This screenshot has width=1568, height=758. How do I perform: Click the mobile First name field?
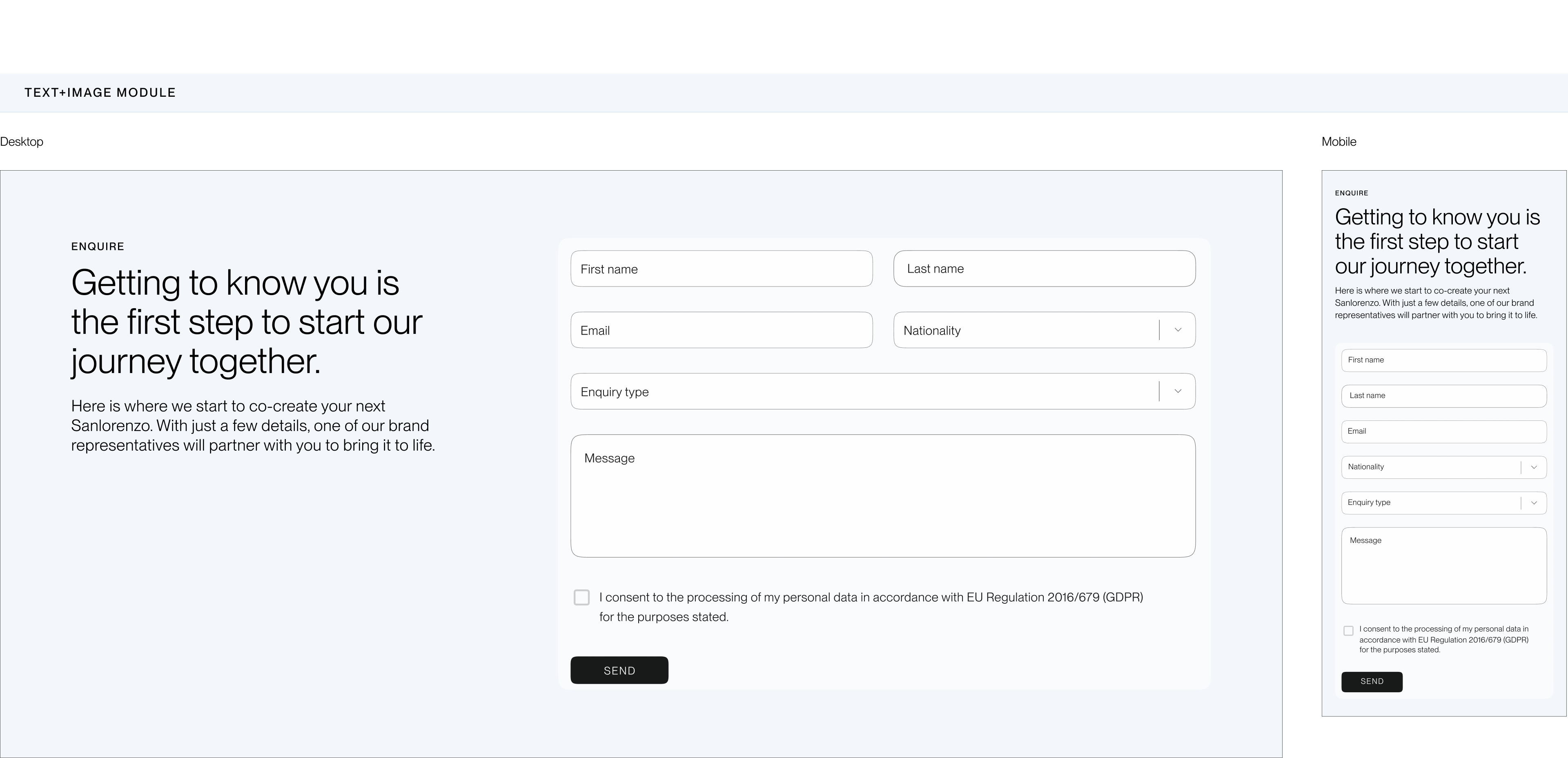click(1444, 360)
